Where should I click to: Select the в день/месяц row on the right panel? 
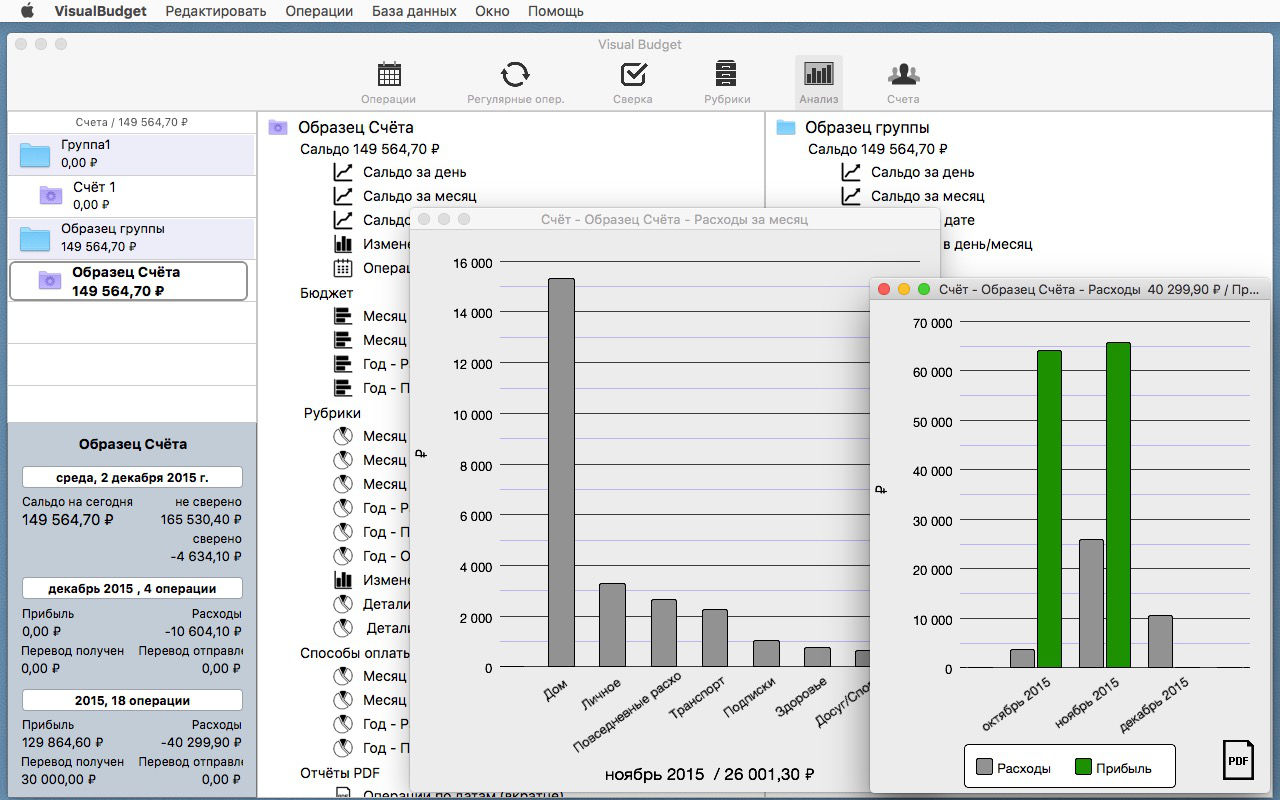(987, 244)
